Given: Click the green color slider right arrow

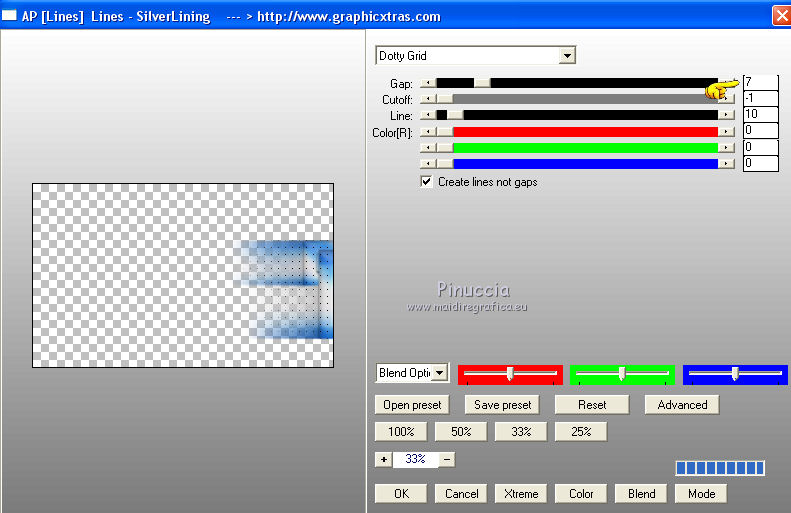Looking at the screenshot, I should tap(726, 148).
